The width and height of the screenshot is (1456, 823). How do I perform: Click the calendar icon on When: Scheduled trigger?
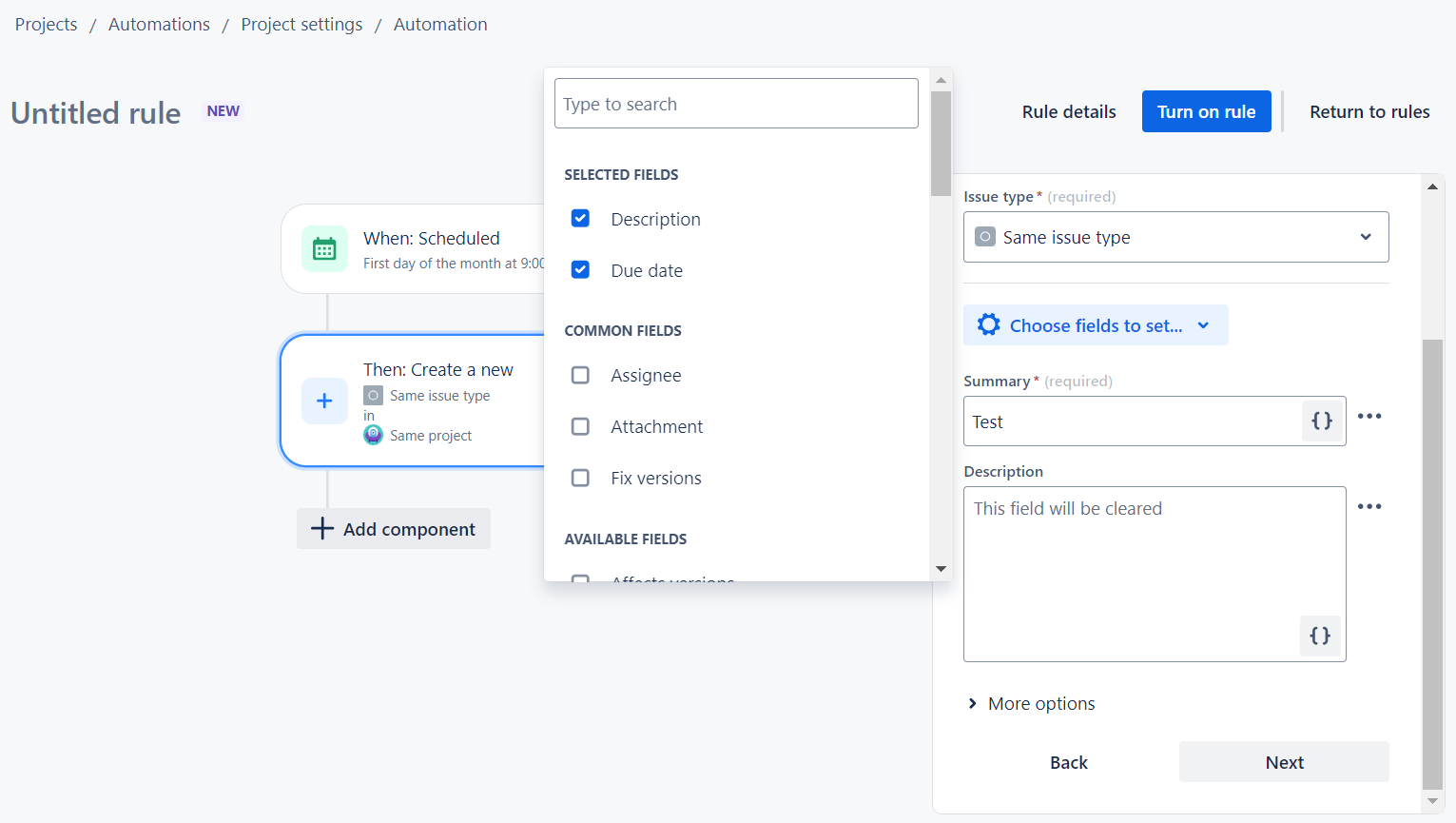coord(324,248)
